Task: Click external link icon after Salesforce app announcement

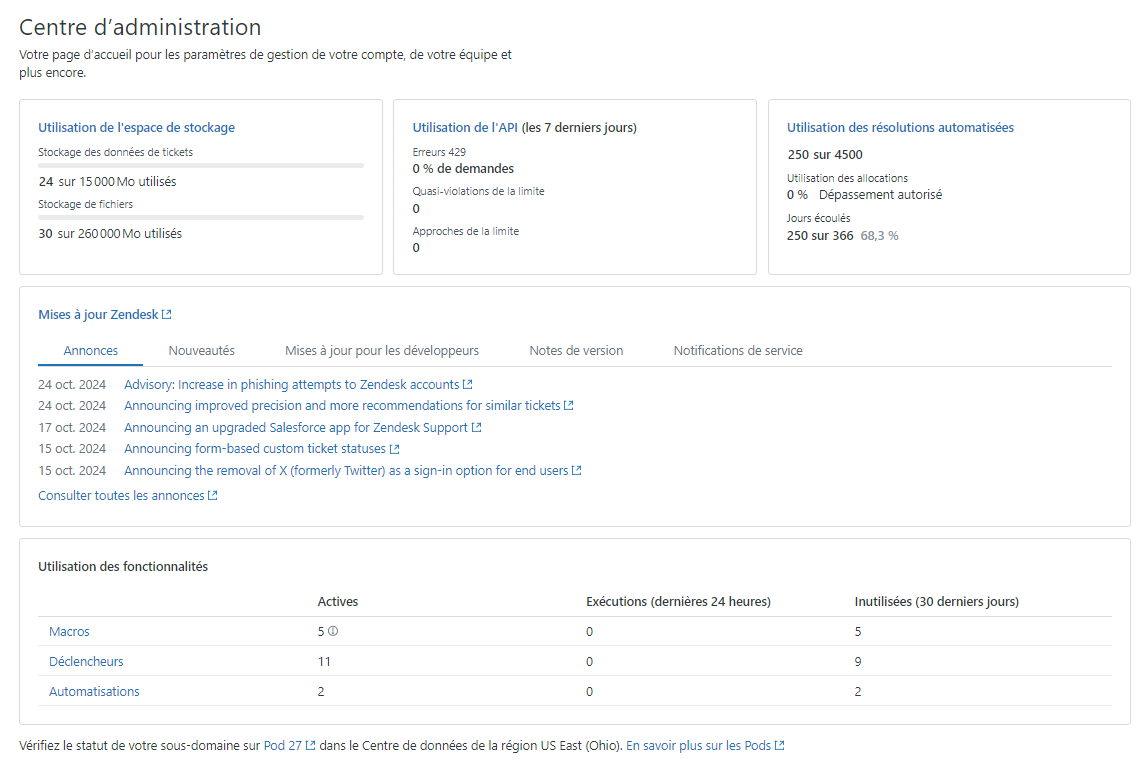Action: click(x=477, y=428)
